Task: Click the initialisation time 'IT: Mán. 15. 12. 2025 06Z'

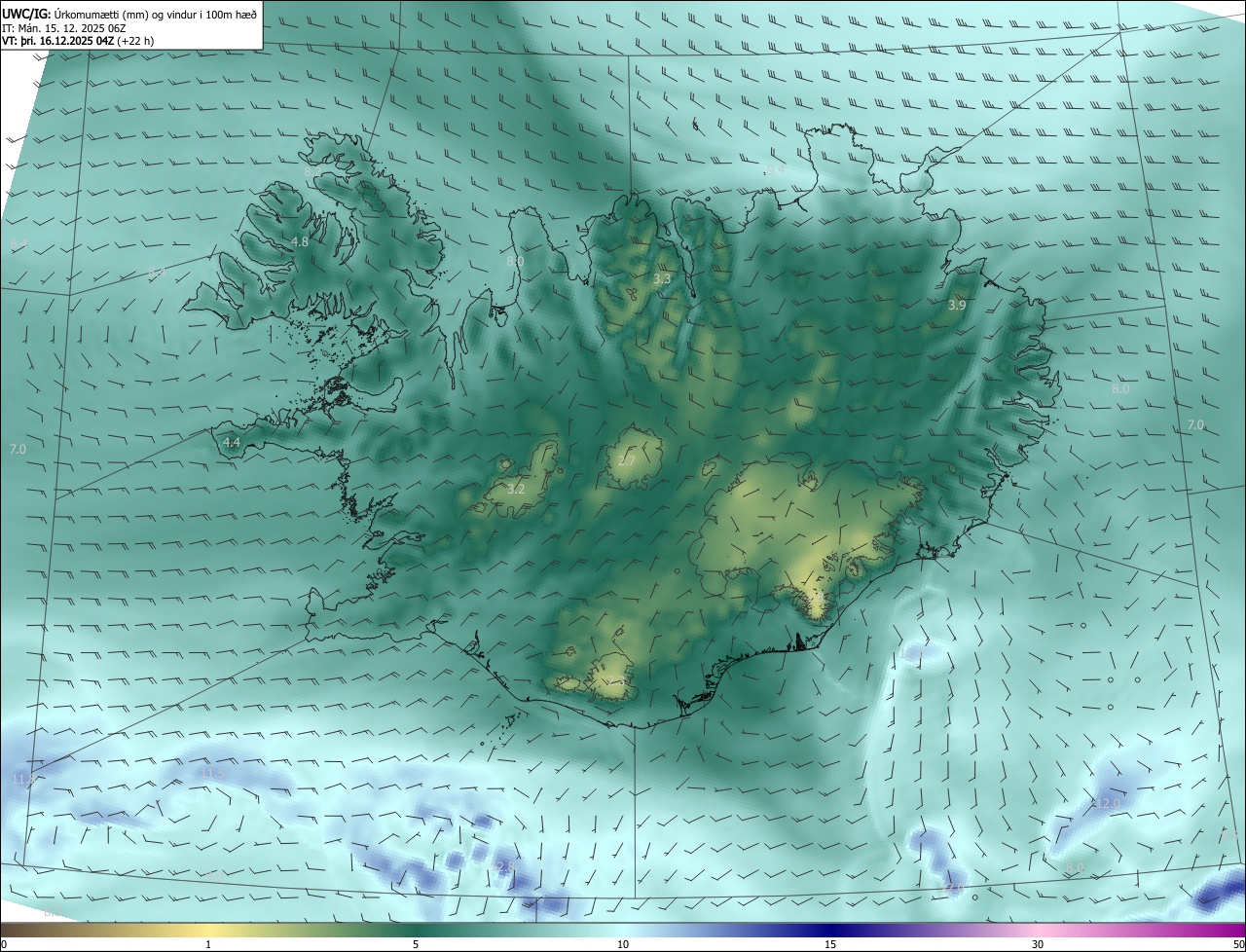Action: coord(64,26)
